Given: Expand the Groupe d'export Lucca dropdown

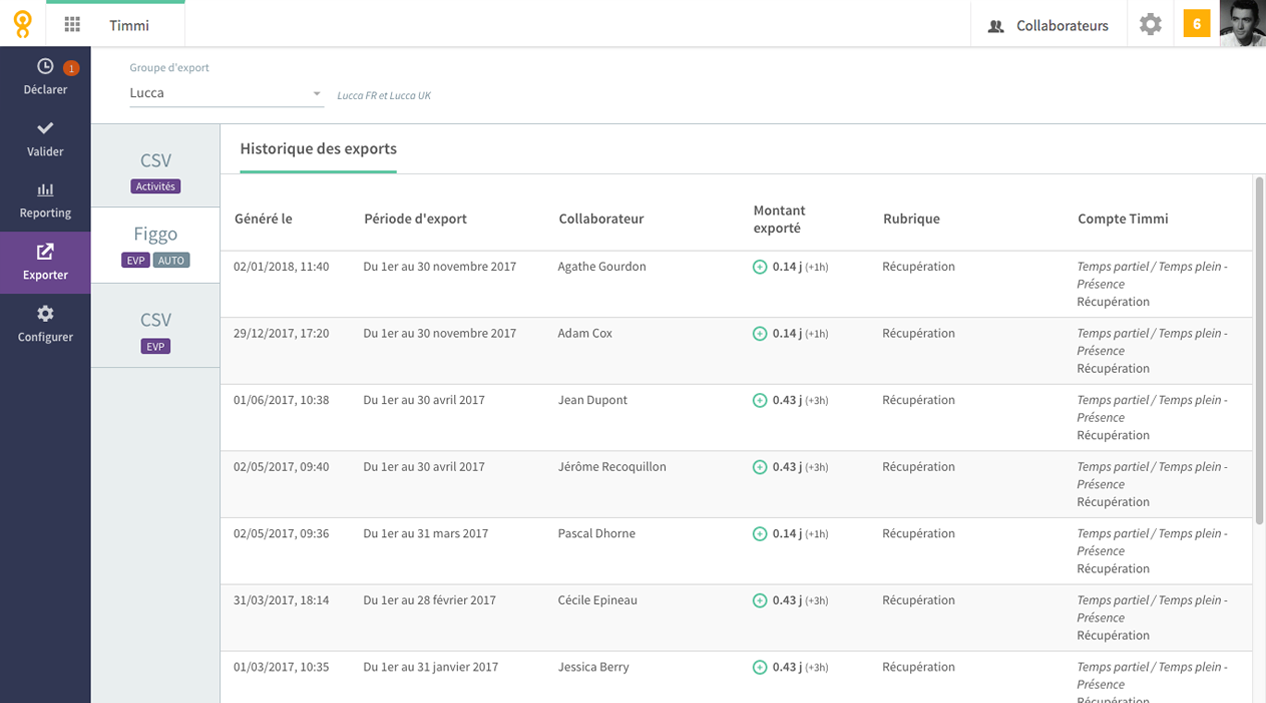Looking at the screenshot, I should point(226,93).
